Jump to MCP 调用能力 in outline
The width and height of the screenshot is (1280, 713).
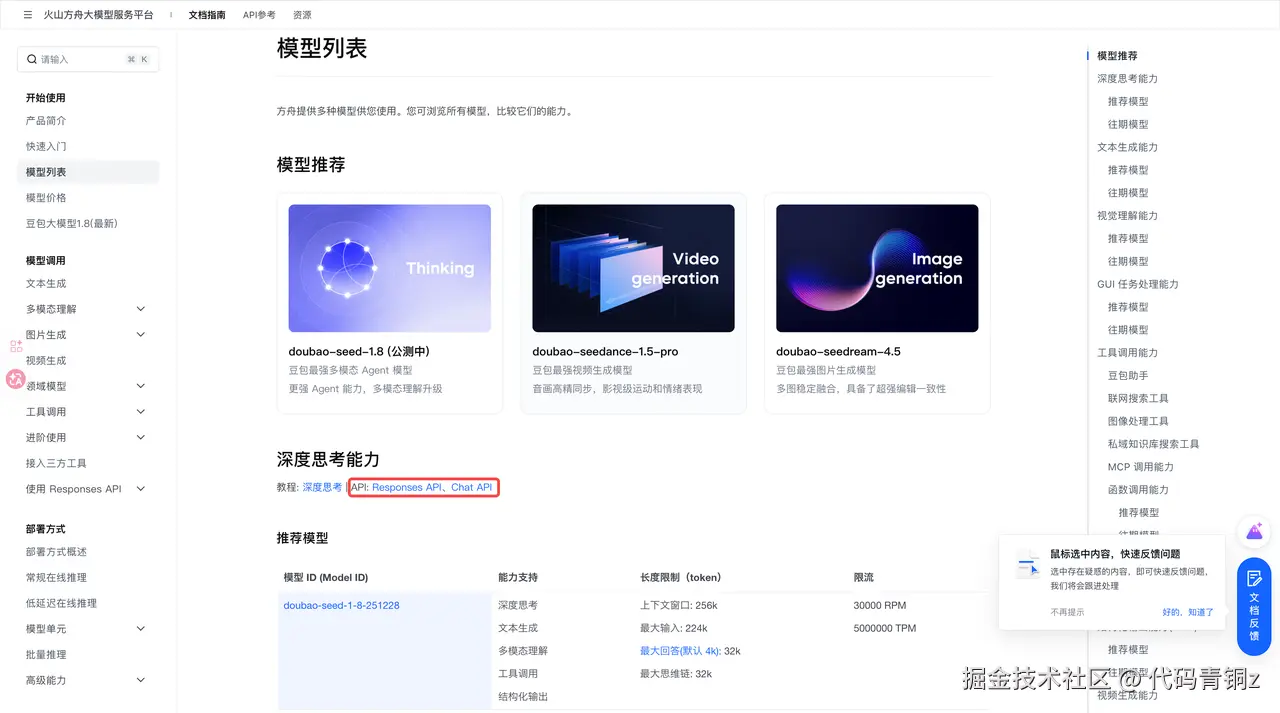pyautogui.click(x=1141, y=467)
